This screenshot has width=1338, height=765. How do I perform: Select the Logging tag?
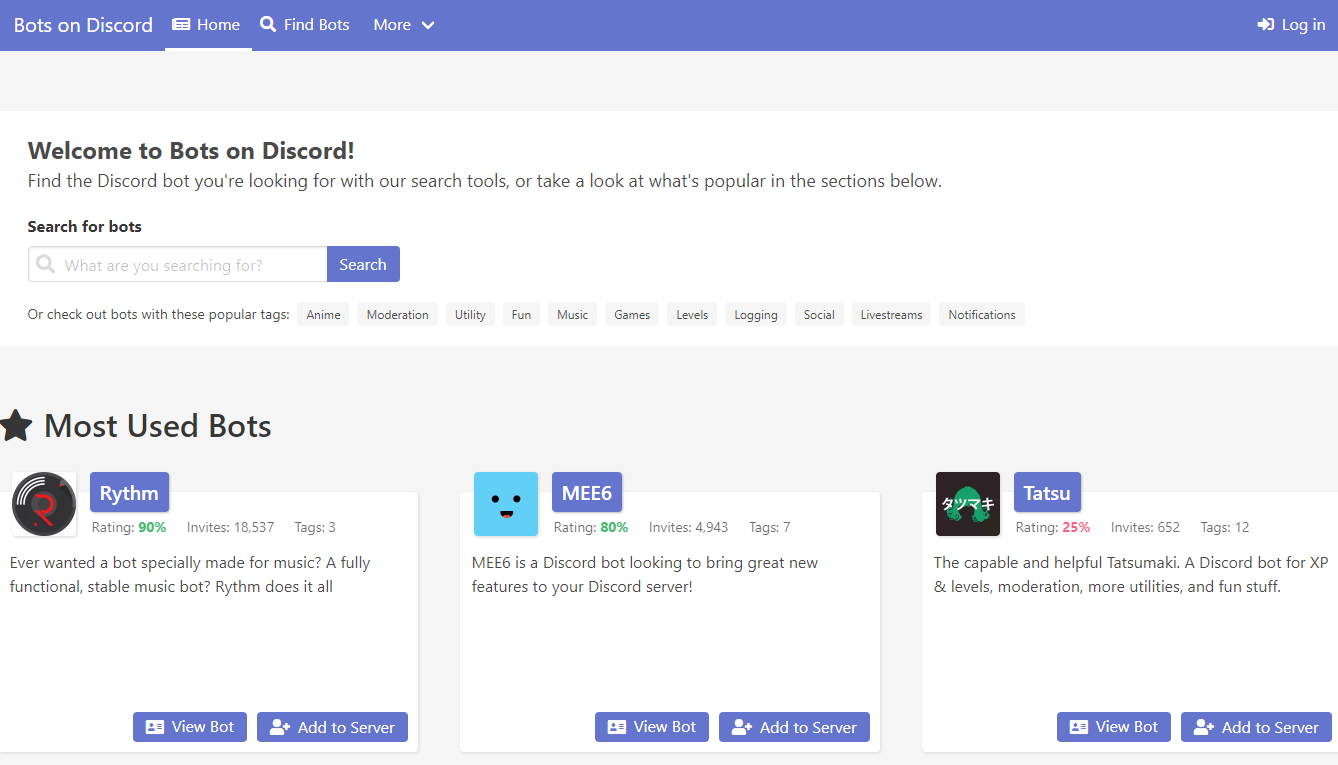click(x=756, y=315)
